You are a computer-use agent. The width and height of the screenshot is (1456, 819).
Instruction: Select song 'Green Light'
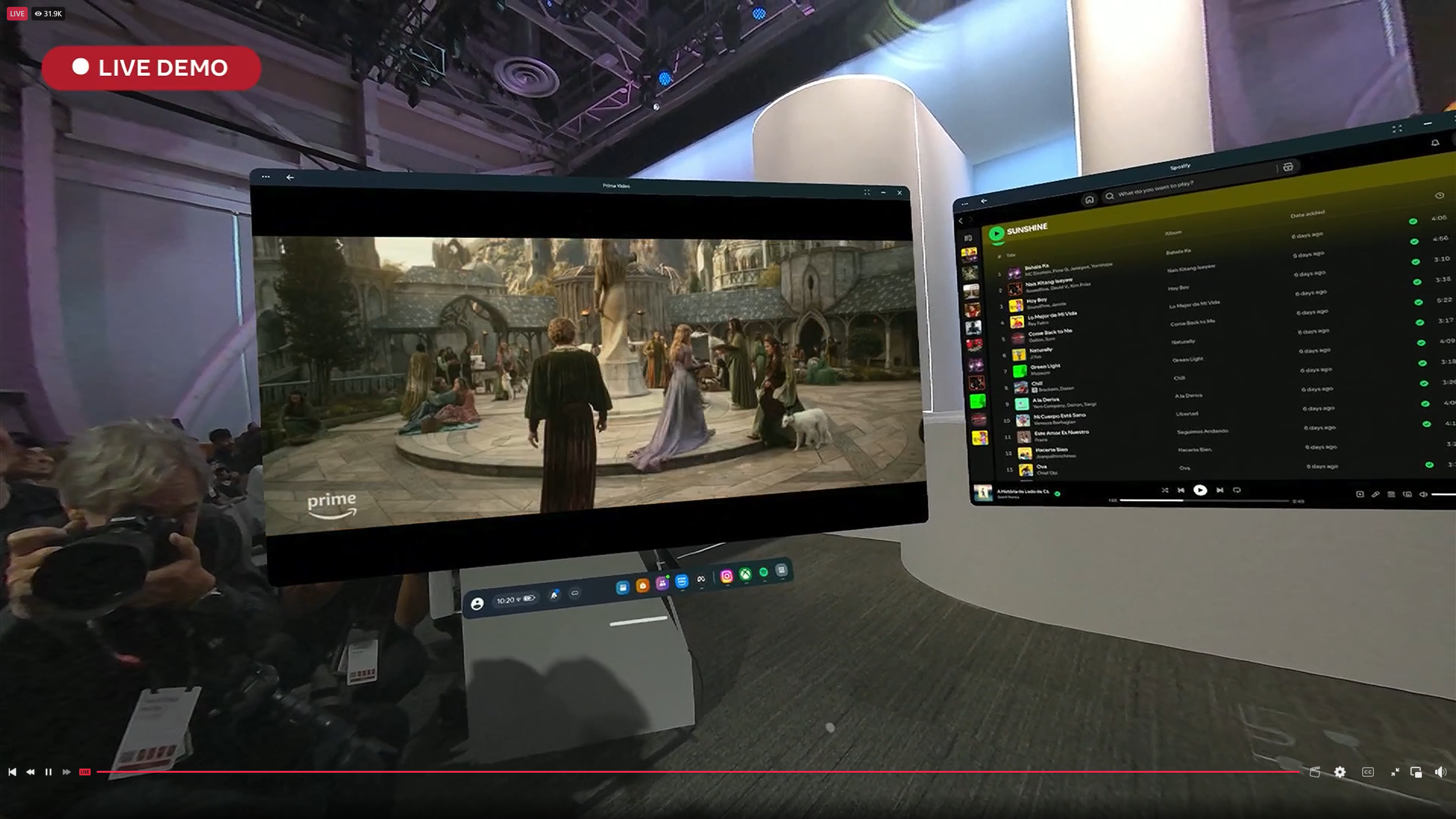point(1045,366)
